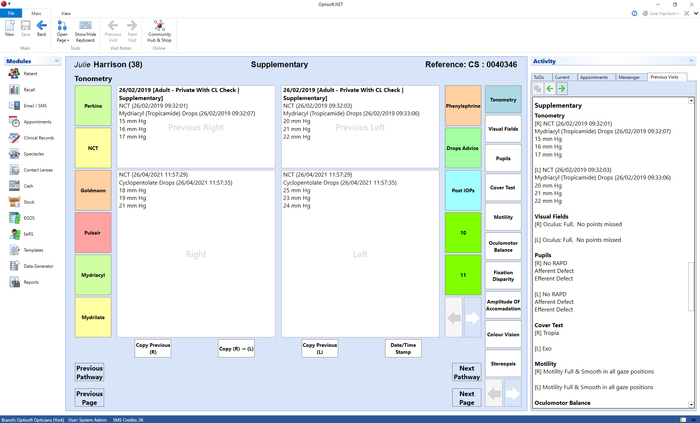Go to Previous Visit notes
The height and width of the screenshot is (423, 700).
tap(112, 31)
